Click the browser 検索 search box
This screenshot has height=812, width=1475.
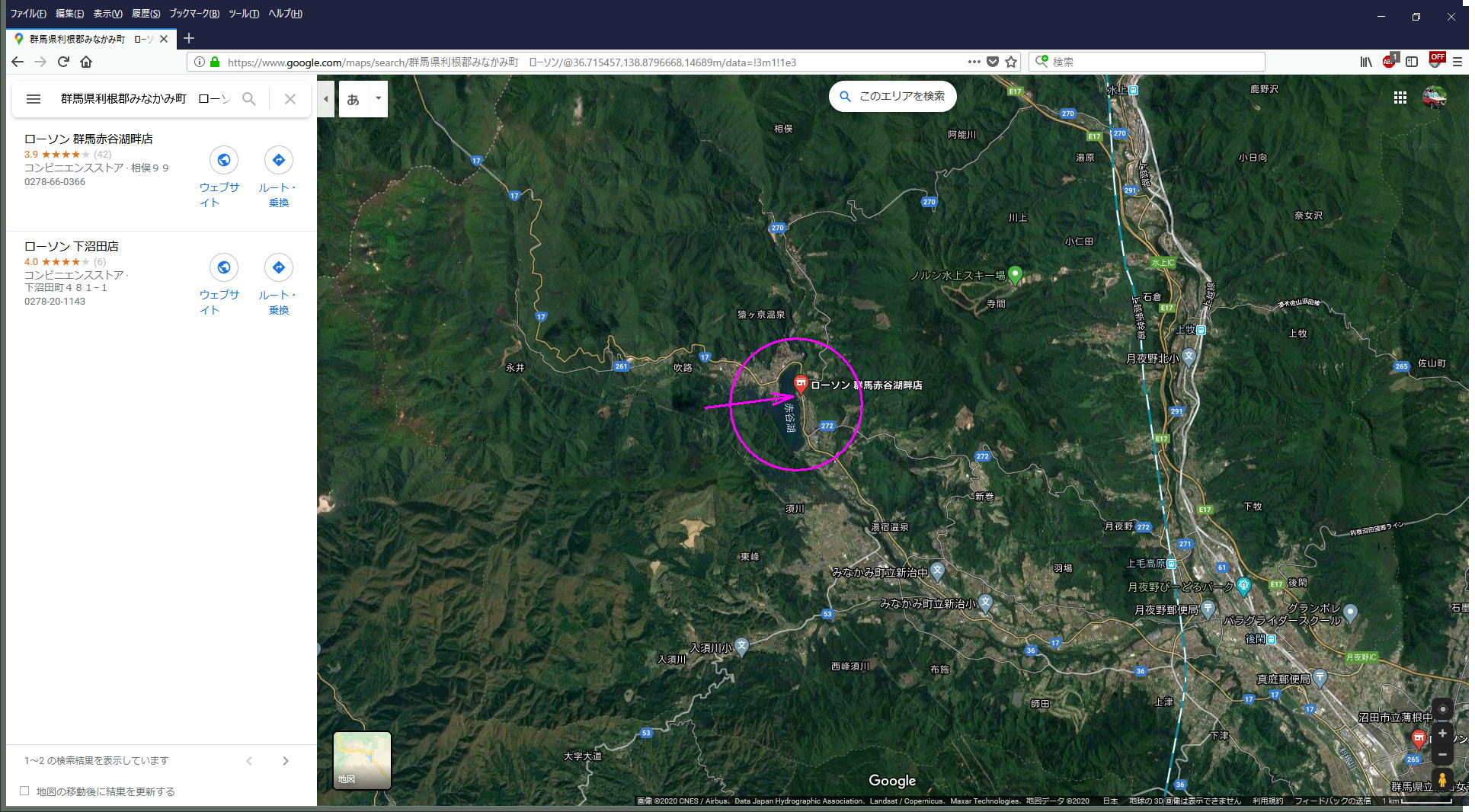click(1147, 62)
